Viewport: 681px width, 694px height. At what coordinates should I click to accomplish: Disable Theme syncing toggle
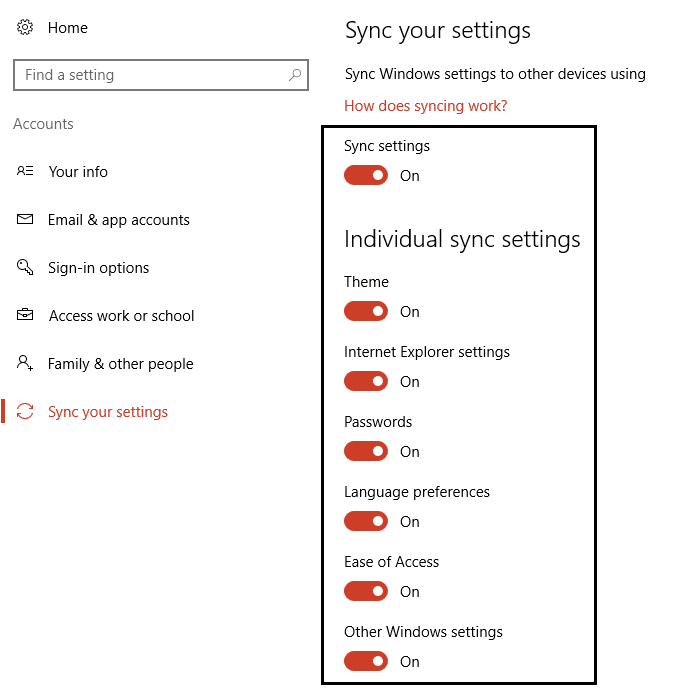[x=366, y=311]
